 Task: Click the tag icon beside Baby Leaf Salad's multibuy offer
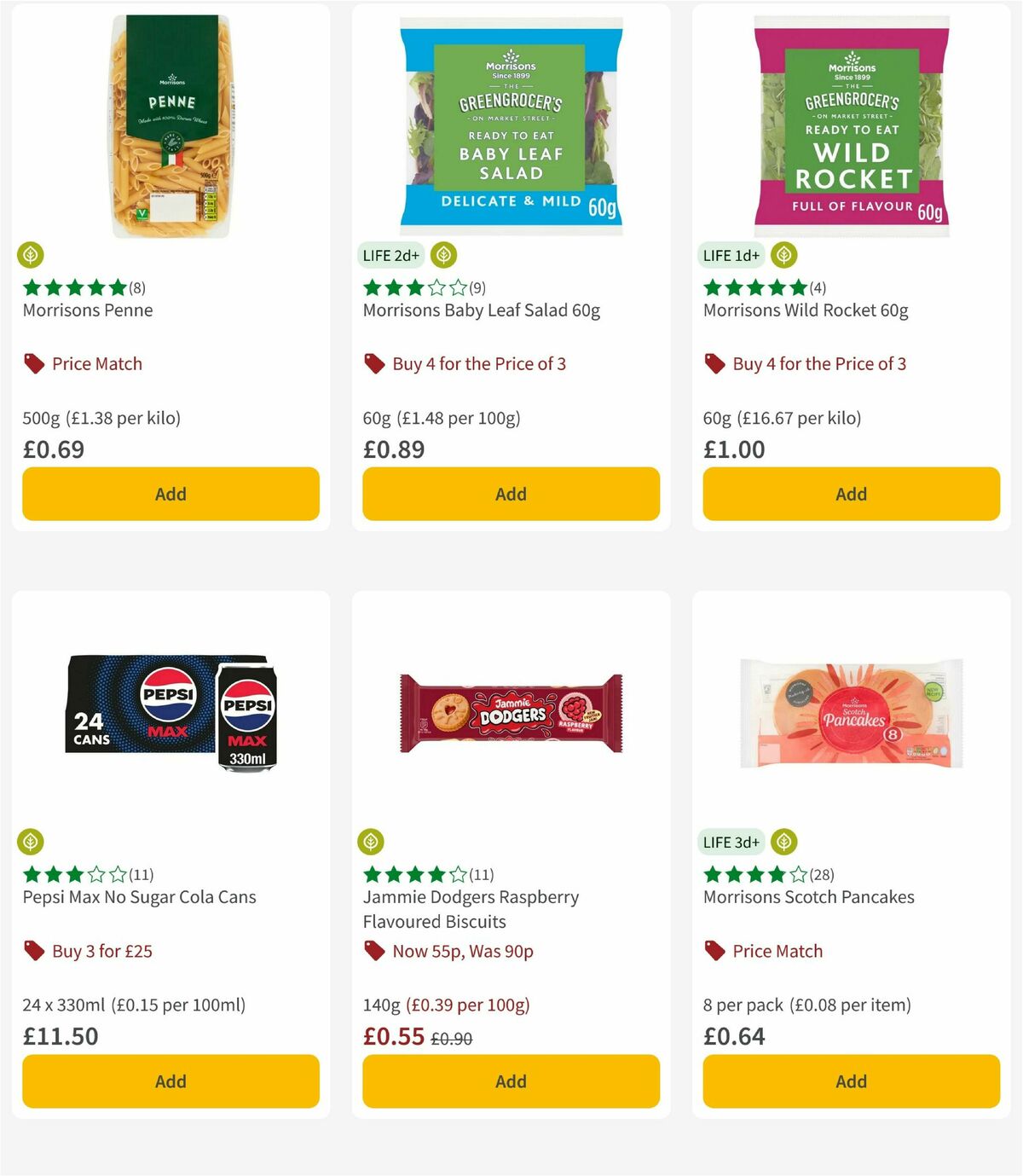[x=373, y=363]
